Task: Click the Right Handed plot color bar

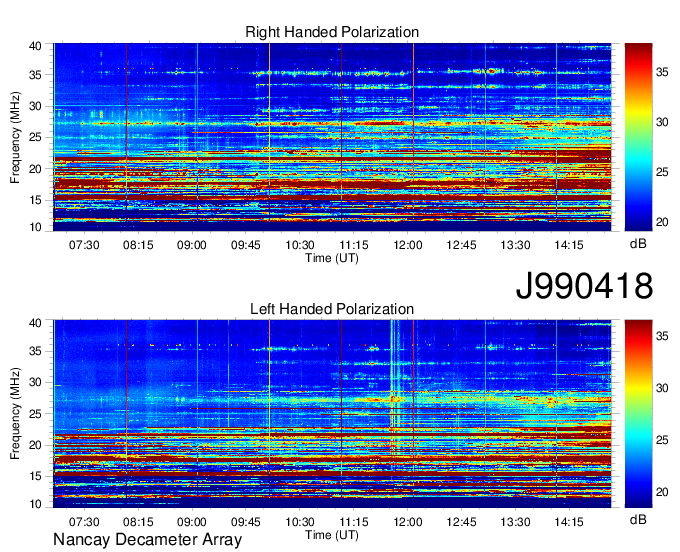Action: click(x=638, y=137)
